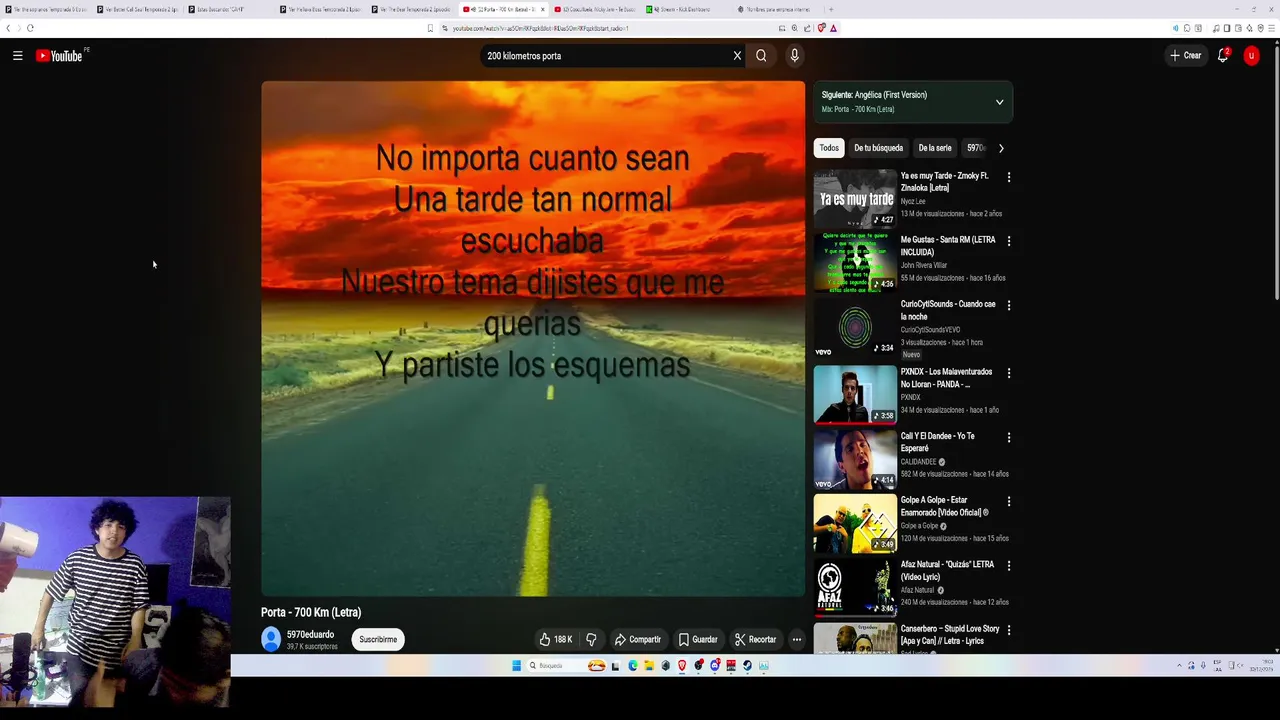Open the 5970eduardo channel avatar
The height and width of the screenshot is (720, 1280).
271,640
